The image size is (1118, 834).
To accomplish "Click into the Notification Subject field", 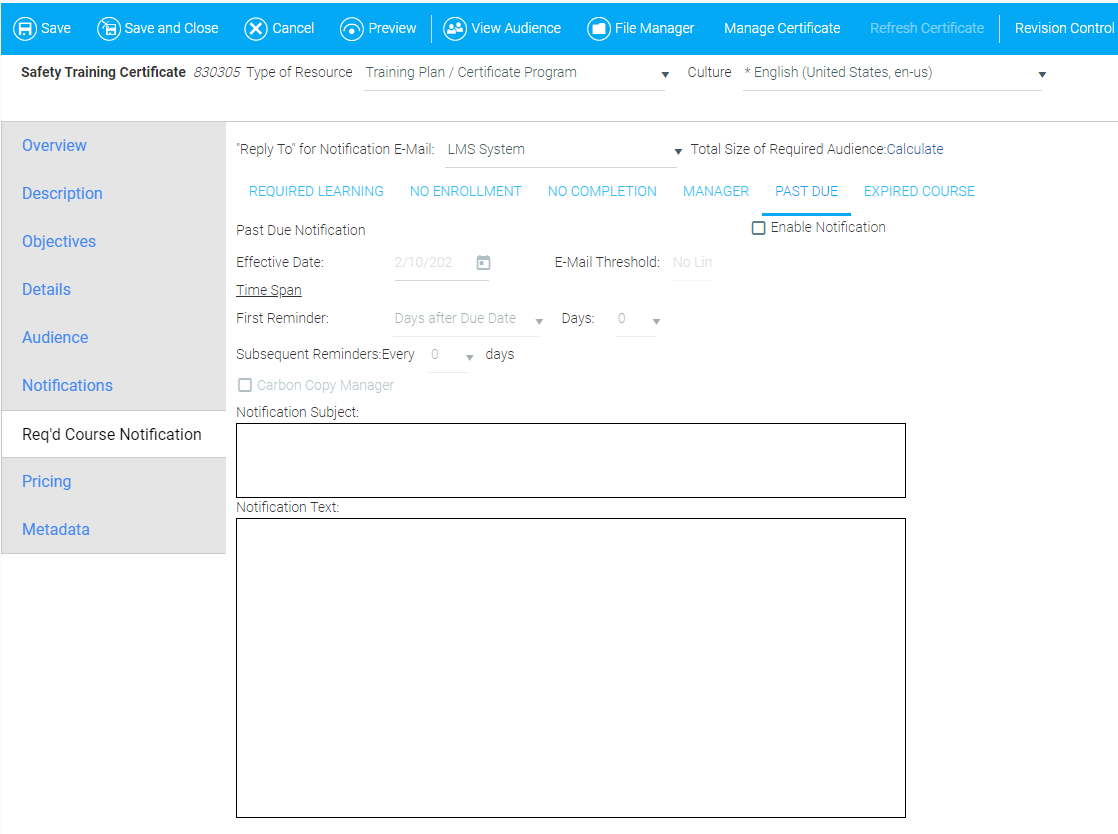I will [x=570, y=460].
